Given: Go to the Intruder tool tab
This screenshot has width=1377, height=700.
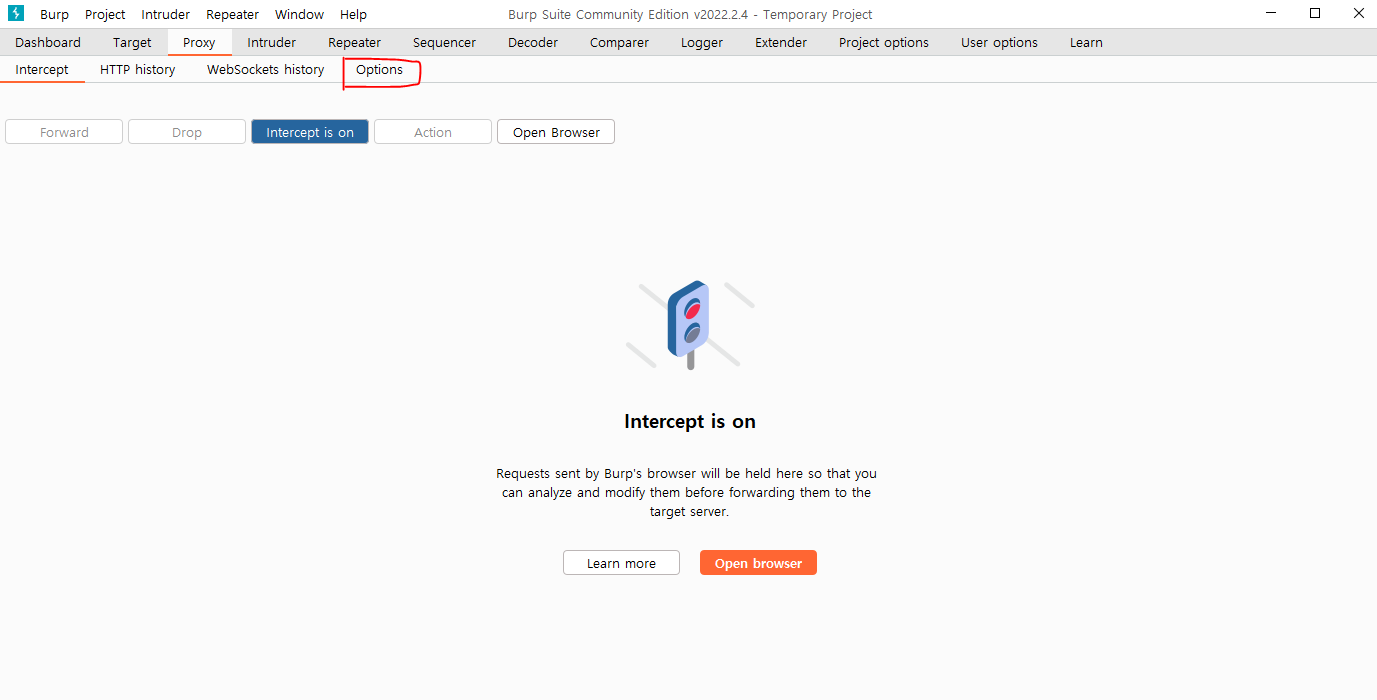Looking at the screenshot, I should point(272,42).
